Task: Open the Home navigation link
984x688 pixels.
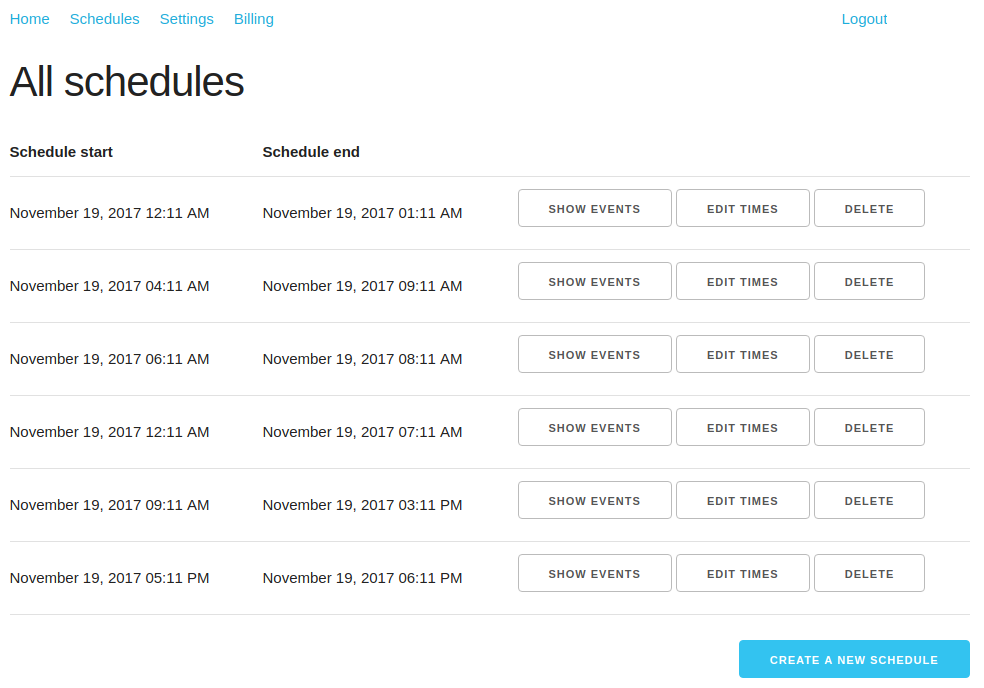Action: [x=30, y=19]
